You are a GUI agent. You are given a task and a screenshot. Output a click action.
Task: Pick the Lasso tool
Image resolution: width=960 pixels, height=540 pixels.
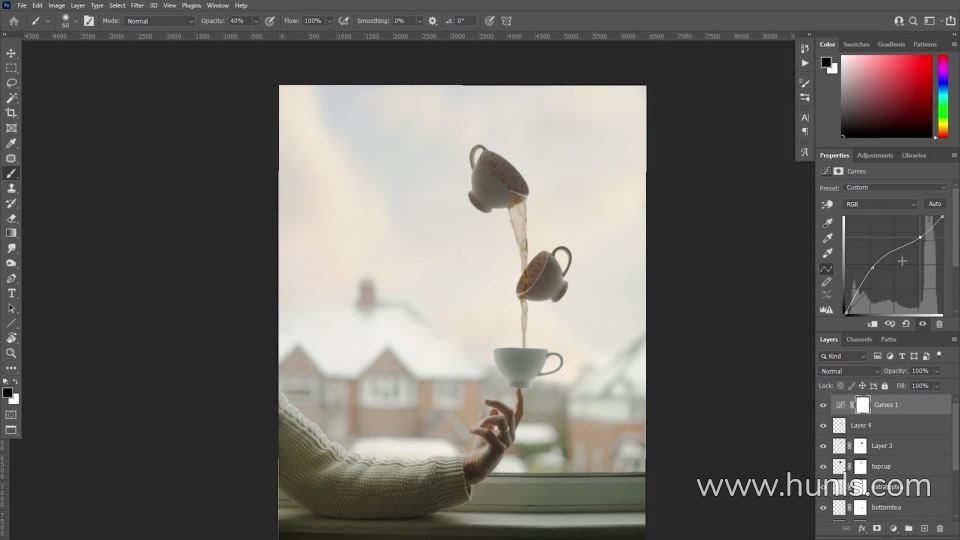point(11,83)
